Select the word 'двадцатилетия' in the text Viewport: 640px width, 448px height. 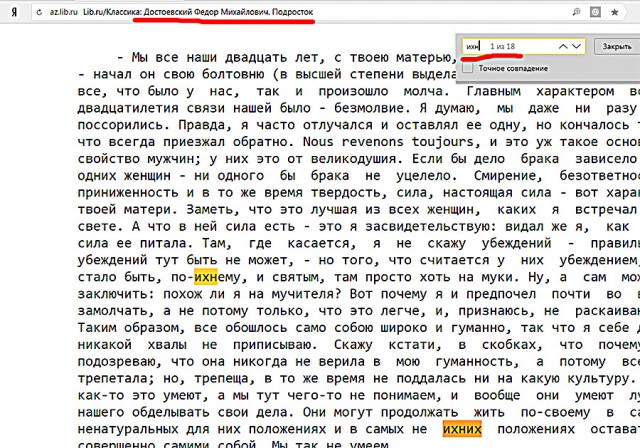(128, 108)
